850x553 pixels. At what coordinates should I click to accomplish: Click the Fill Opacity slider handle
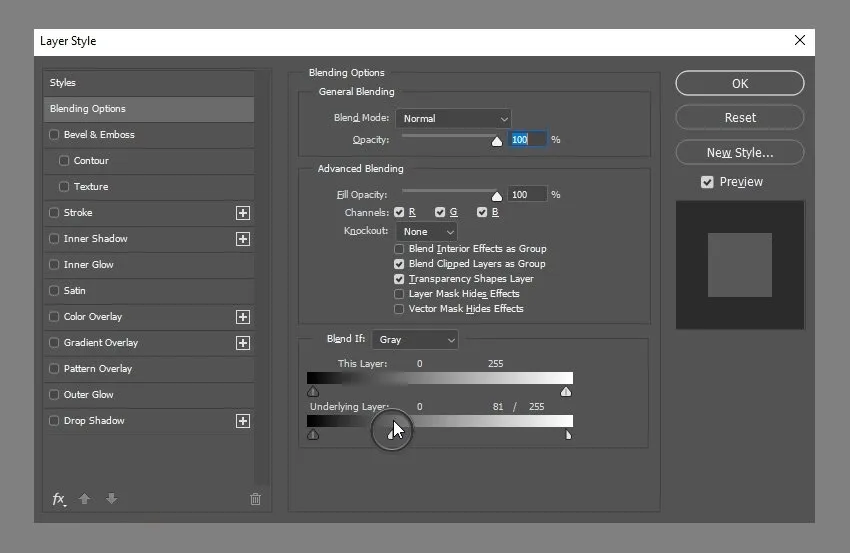[x=497, y=196]
